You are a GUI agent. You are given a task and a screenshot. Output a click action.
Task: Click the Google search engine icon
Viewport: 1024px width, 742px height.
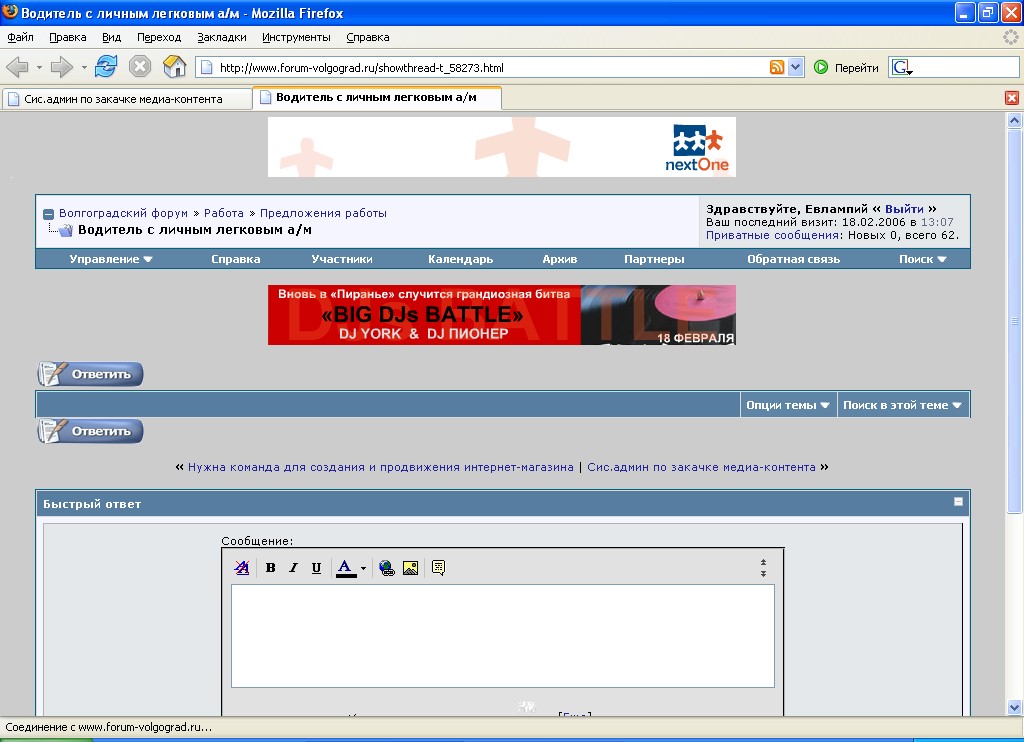pos(901,67)
